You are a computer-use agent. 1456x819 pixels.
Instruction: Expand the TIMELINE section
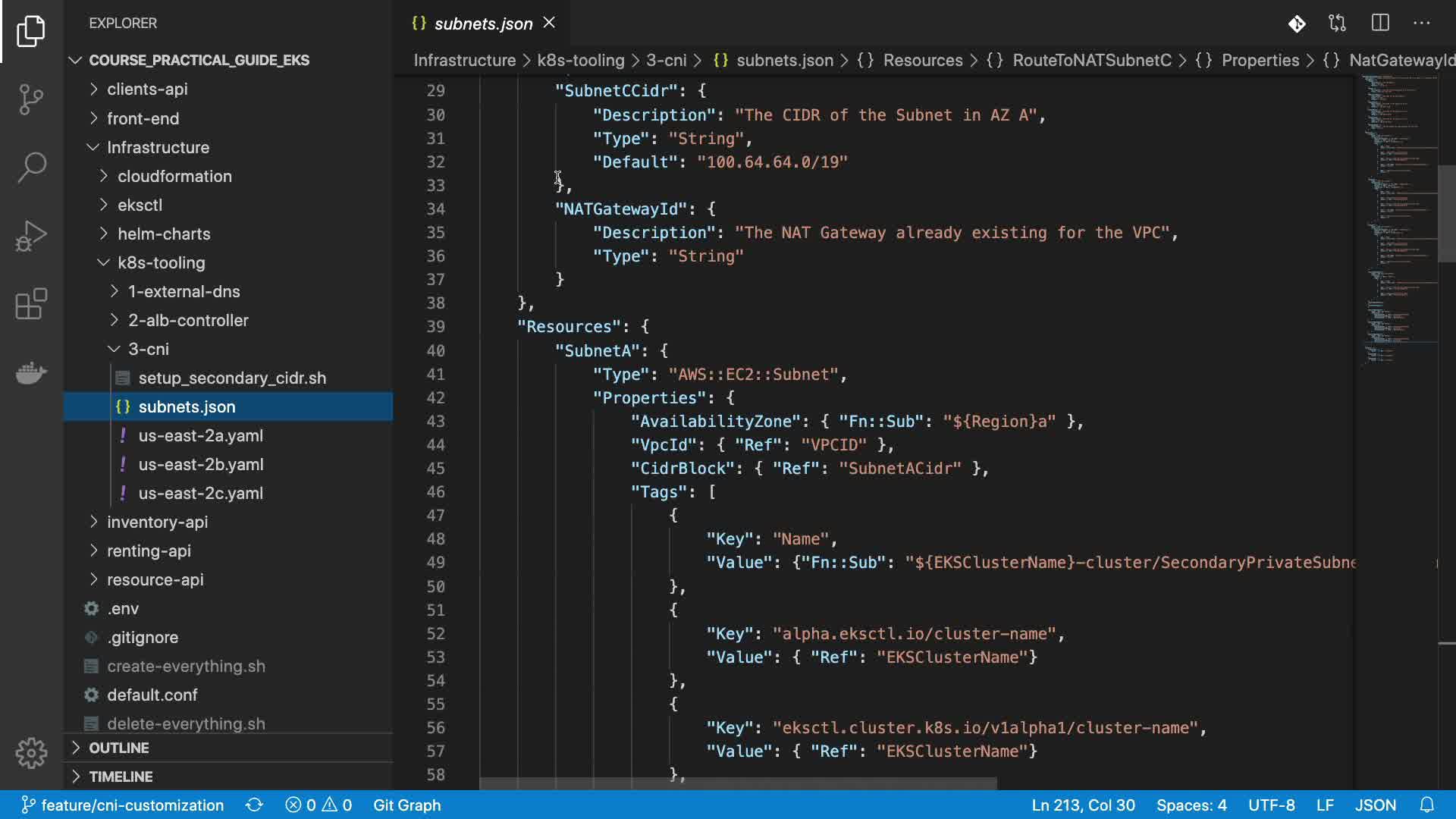tap(121, 777)
